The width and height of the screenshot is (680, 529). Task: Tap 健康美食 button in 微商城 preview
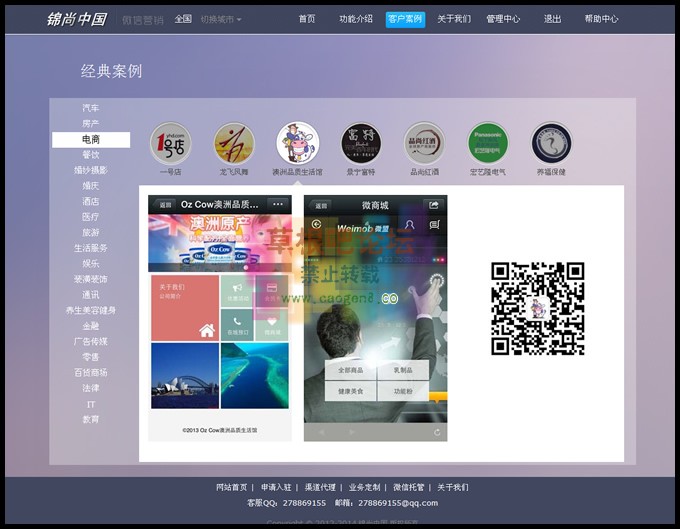point(350,391)
